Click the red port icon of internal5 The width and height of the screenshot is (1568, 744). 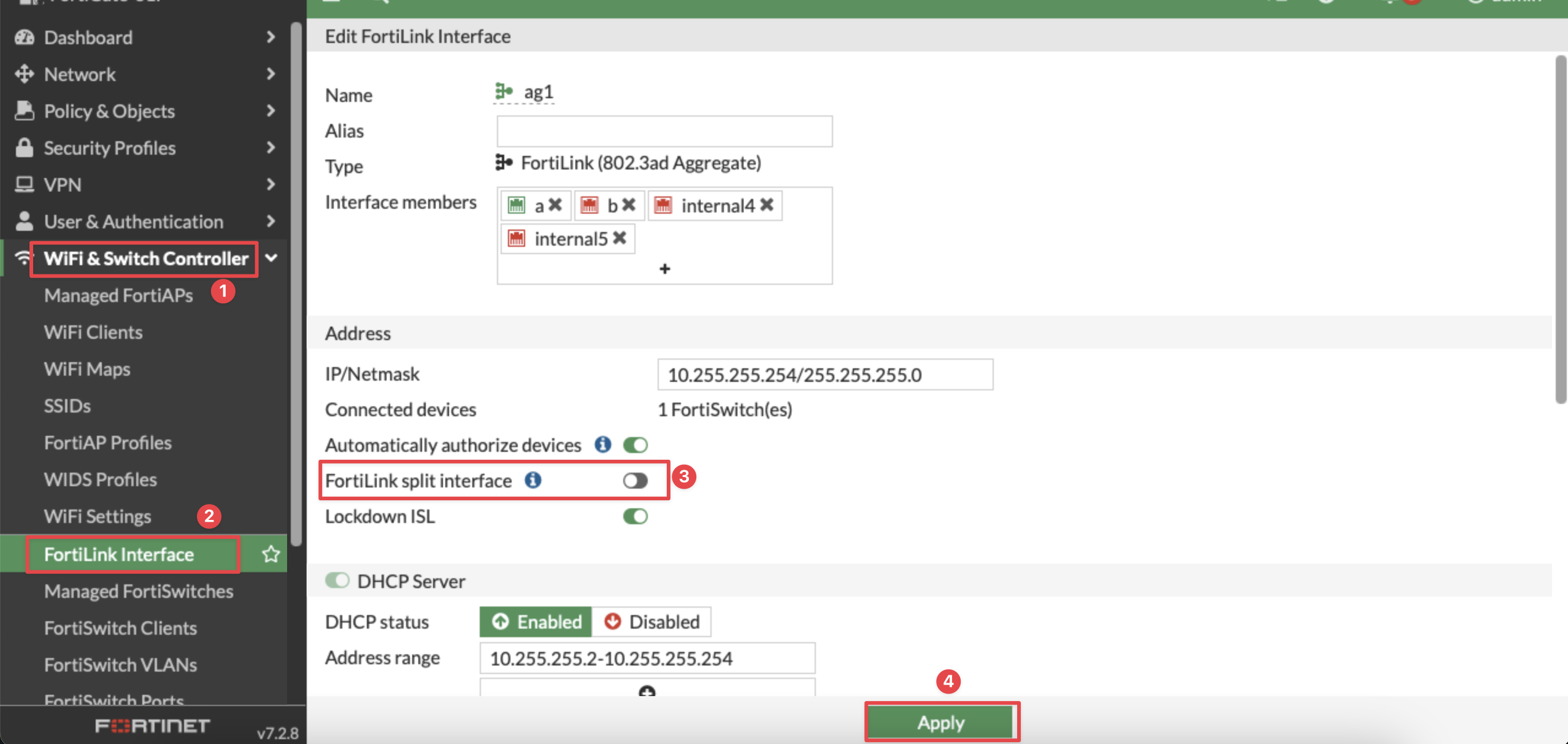(x=517, y=238)
